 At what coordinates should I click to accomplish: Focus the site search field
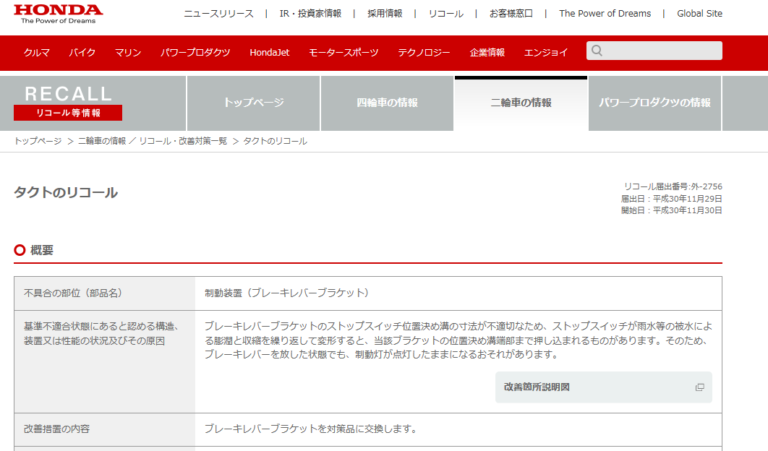[654, 50]
